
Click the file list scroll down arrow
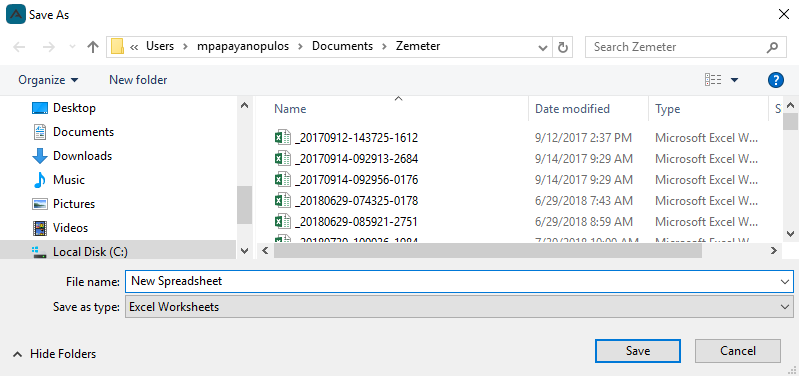click(790, 234)
